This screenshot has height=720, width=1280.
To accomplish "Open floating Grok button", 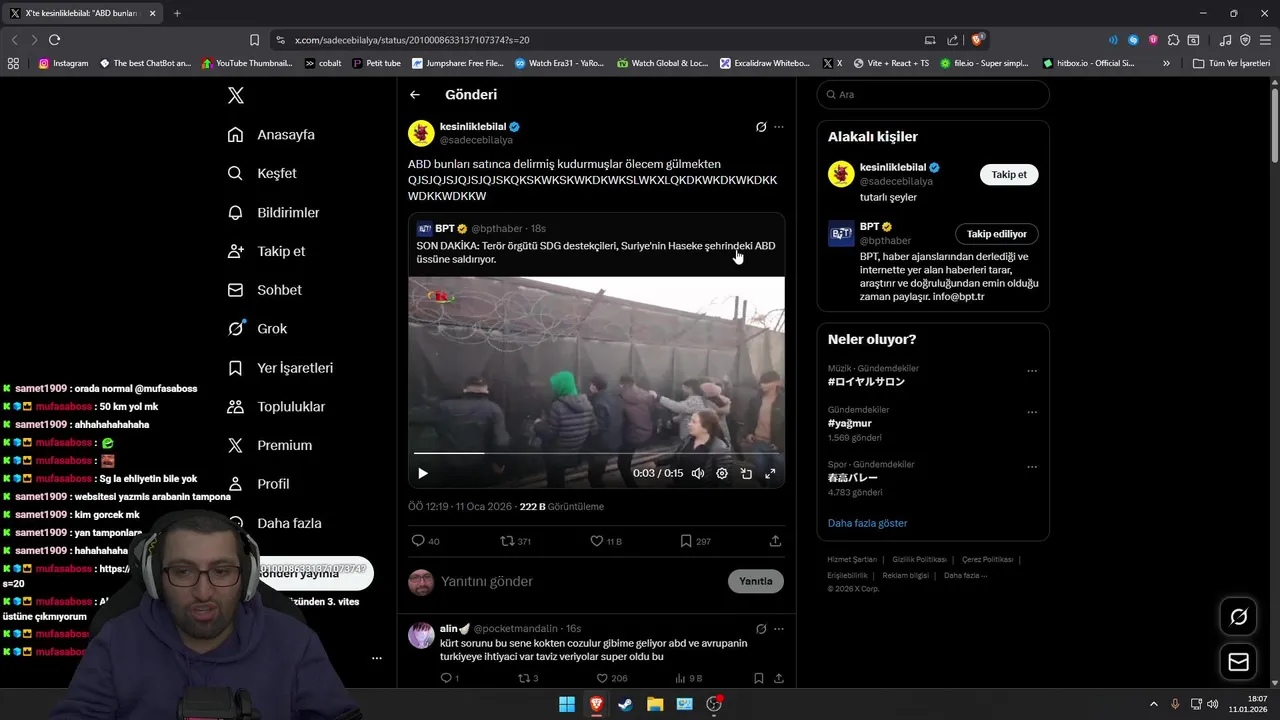I will 1238,617.
